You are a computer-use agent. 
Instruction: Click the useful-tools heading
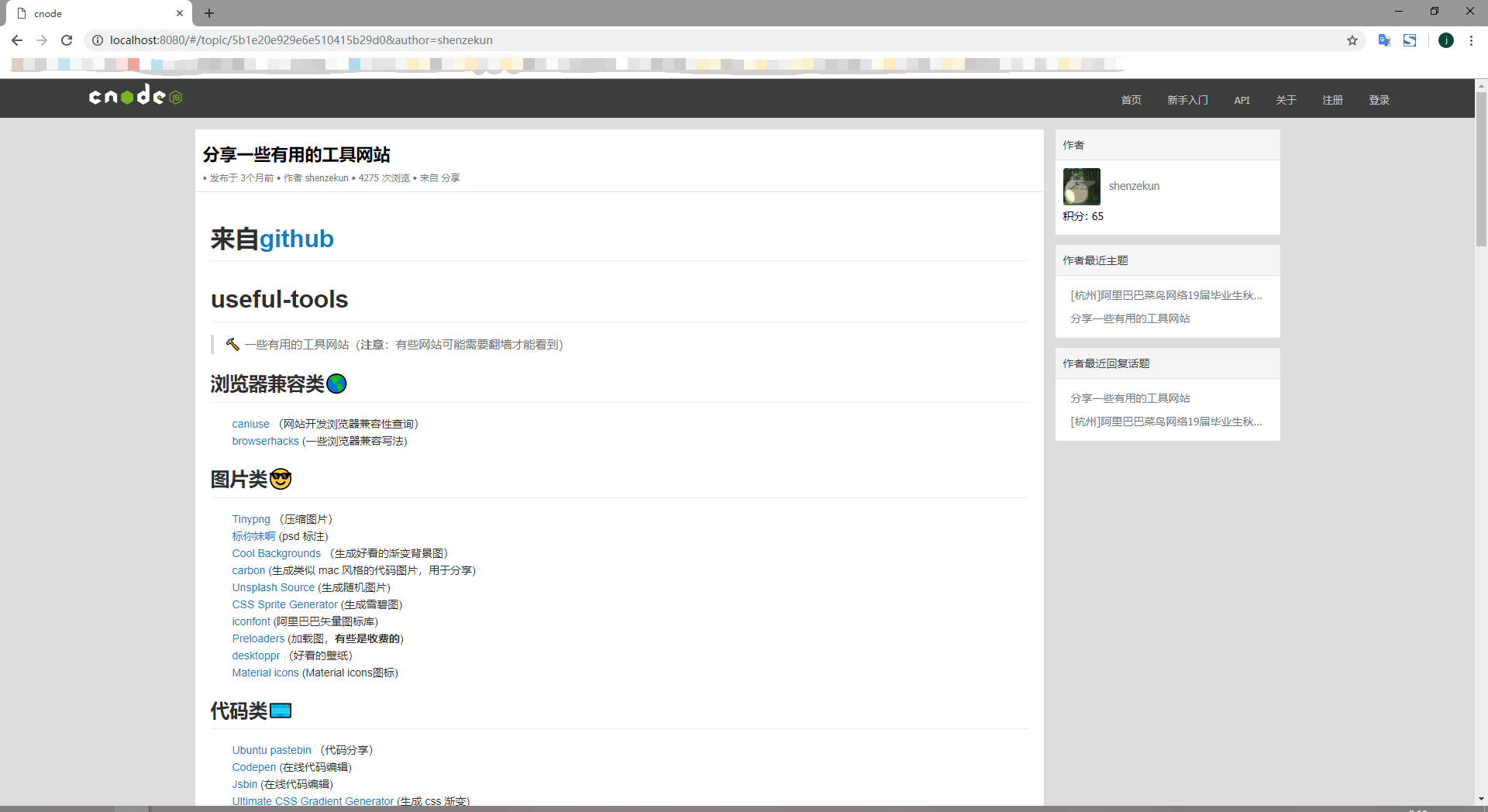point(279,299)
